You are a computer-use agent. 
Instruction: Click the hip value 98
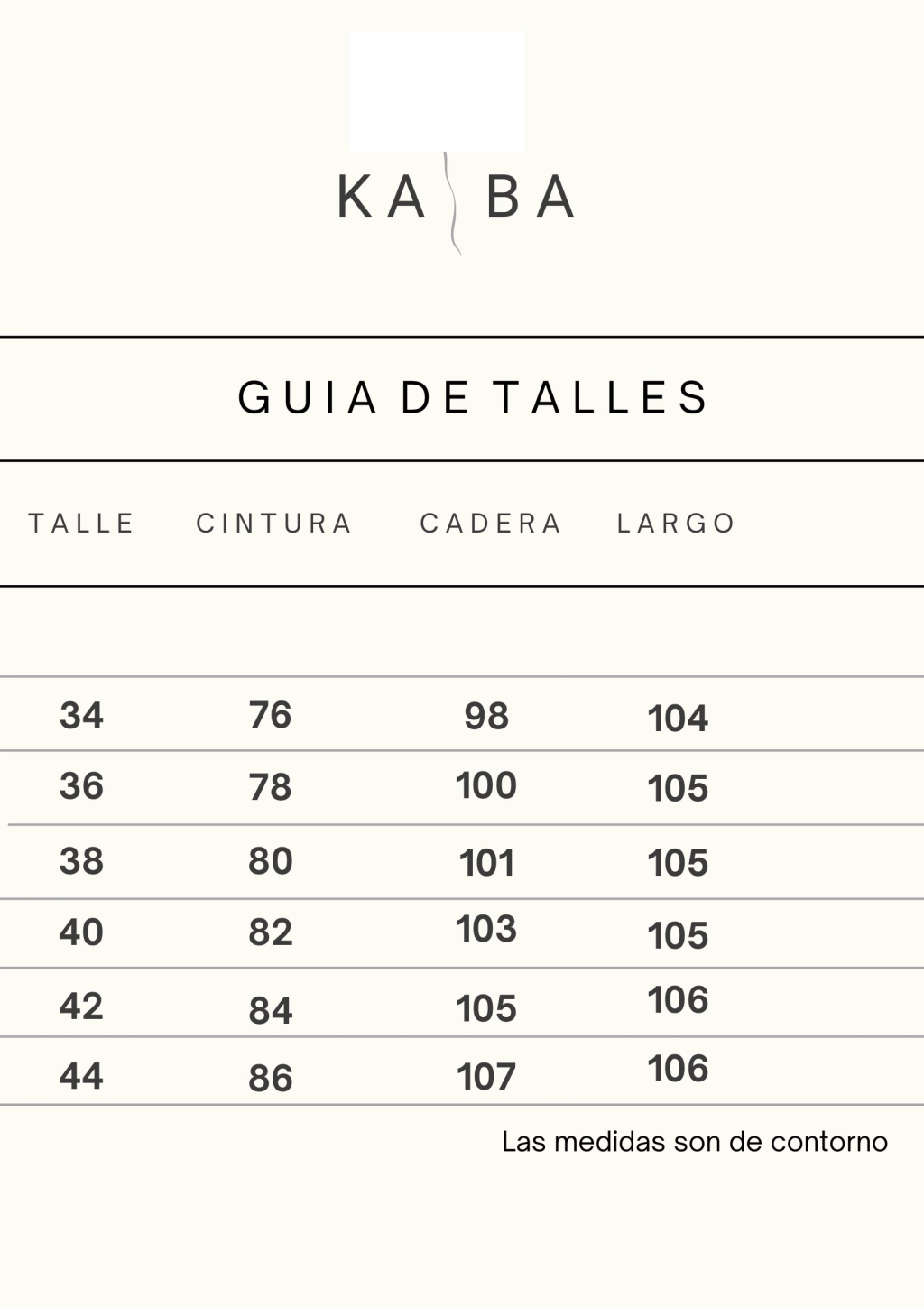click(x=486, y=717)
